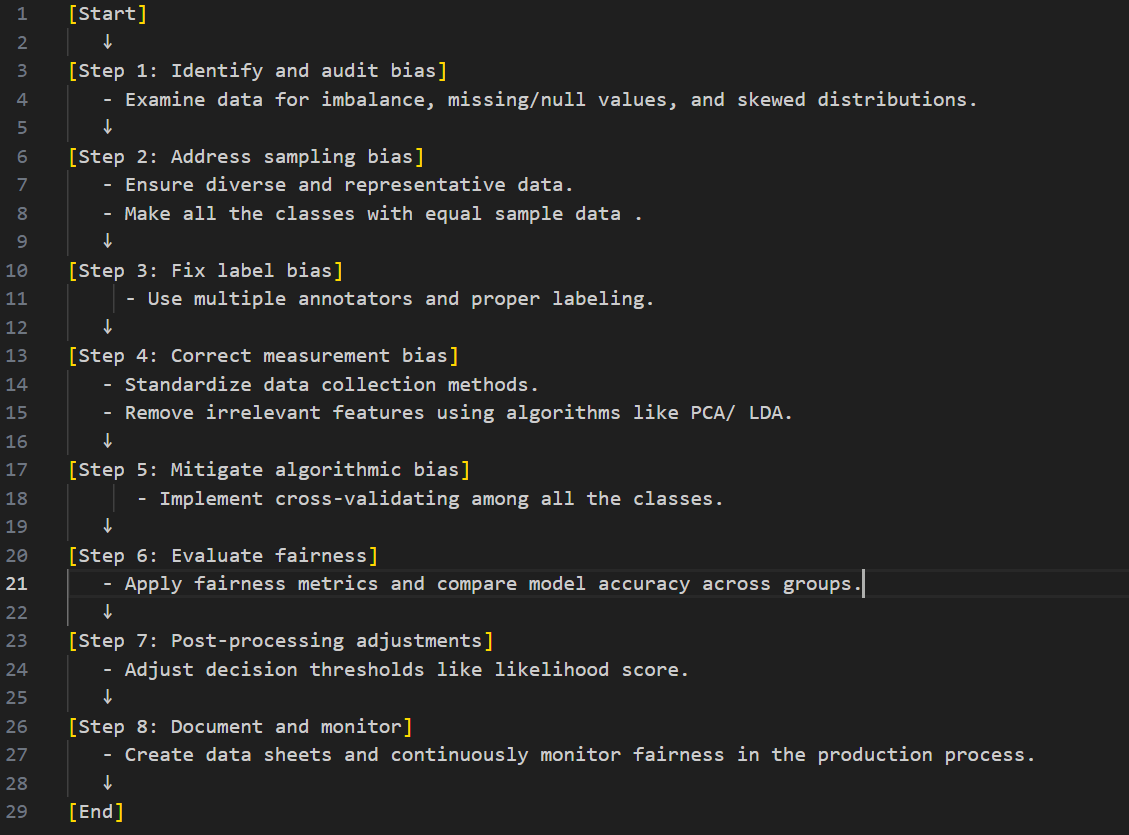Click the 'Adjust decision thresholds' text line
Screen dimensions: 1129x835
[x=396, y=670]
